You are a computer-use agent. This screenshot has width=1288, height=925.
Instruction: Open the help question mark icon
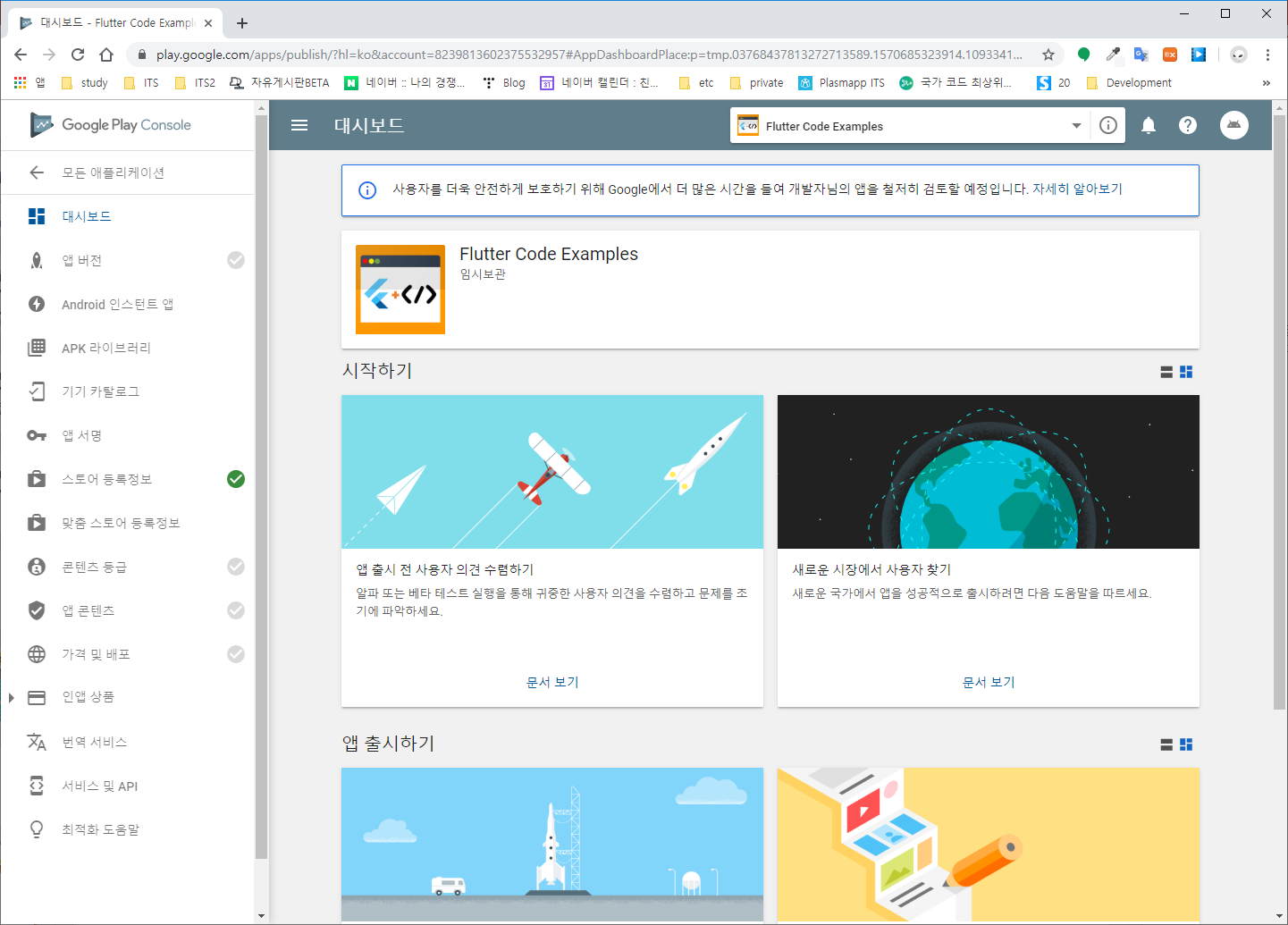click(1188, 125)
